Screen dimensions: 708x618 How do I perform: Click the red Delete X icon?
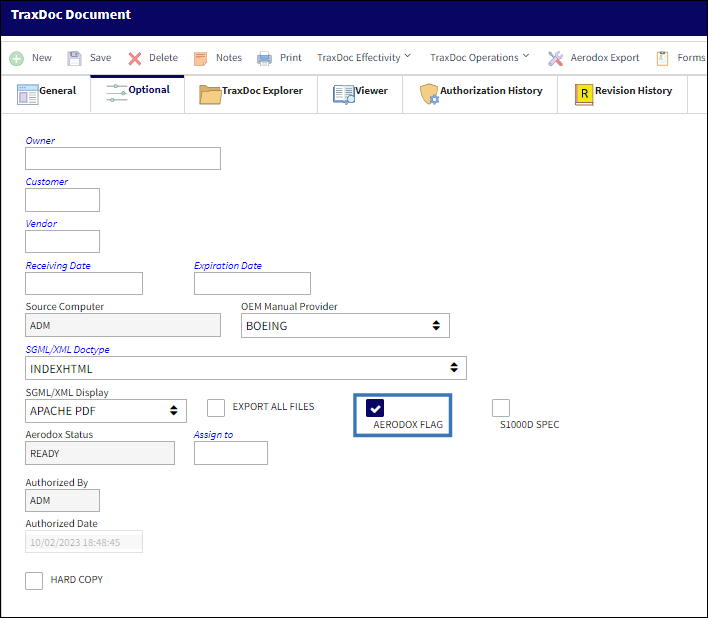(135, 59)
